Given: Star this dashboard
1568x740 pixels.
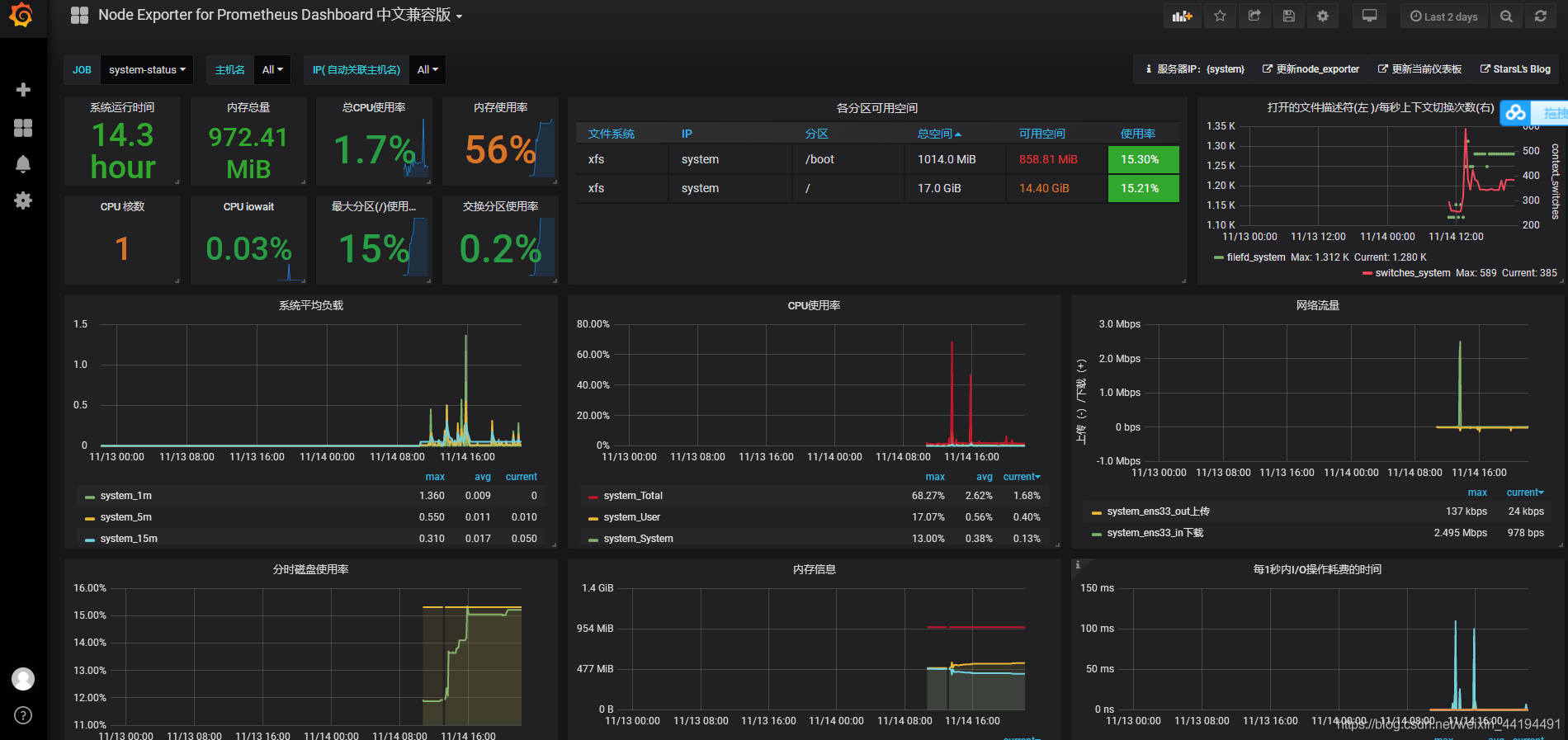Looking at the screenshot, I should [x=1220, y=16].
